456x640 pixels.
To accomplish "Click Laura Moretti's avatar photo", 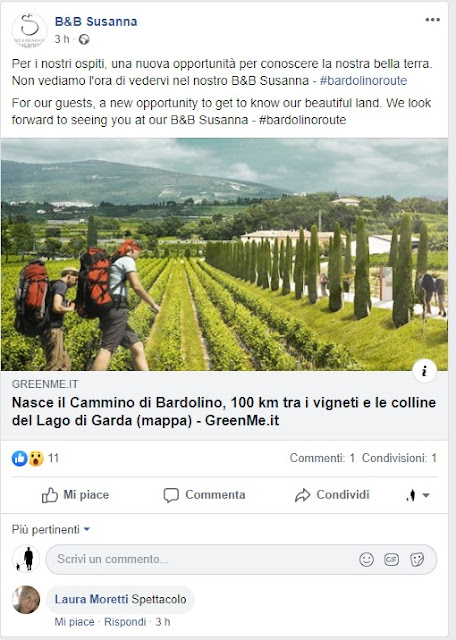I will tap(26, 600).
